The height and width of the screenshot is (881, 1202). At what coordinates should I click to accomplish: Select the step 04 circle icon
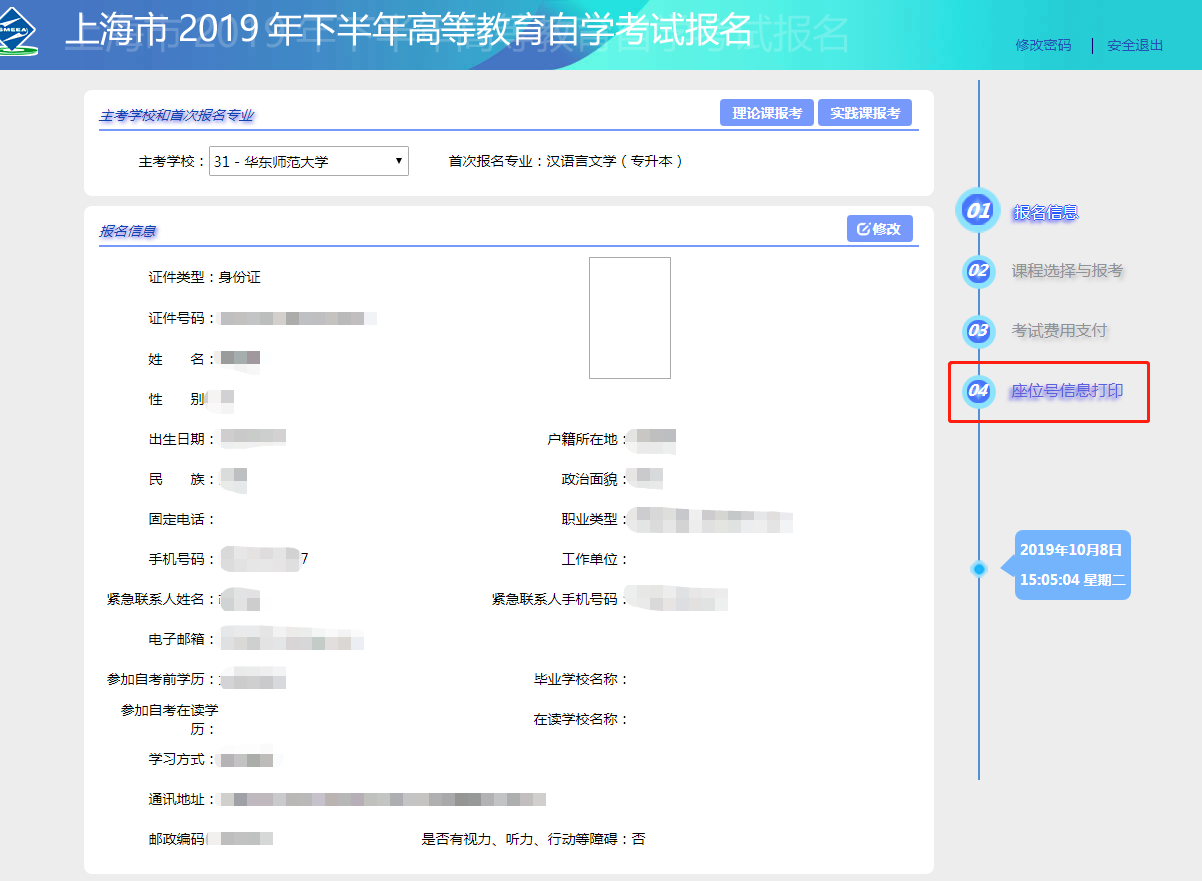tap(977, 392)
